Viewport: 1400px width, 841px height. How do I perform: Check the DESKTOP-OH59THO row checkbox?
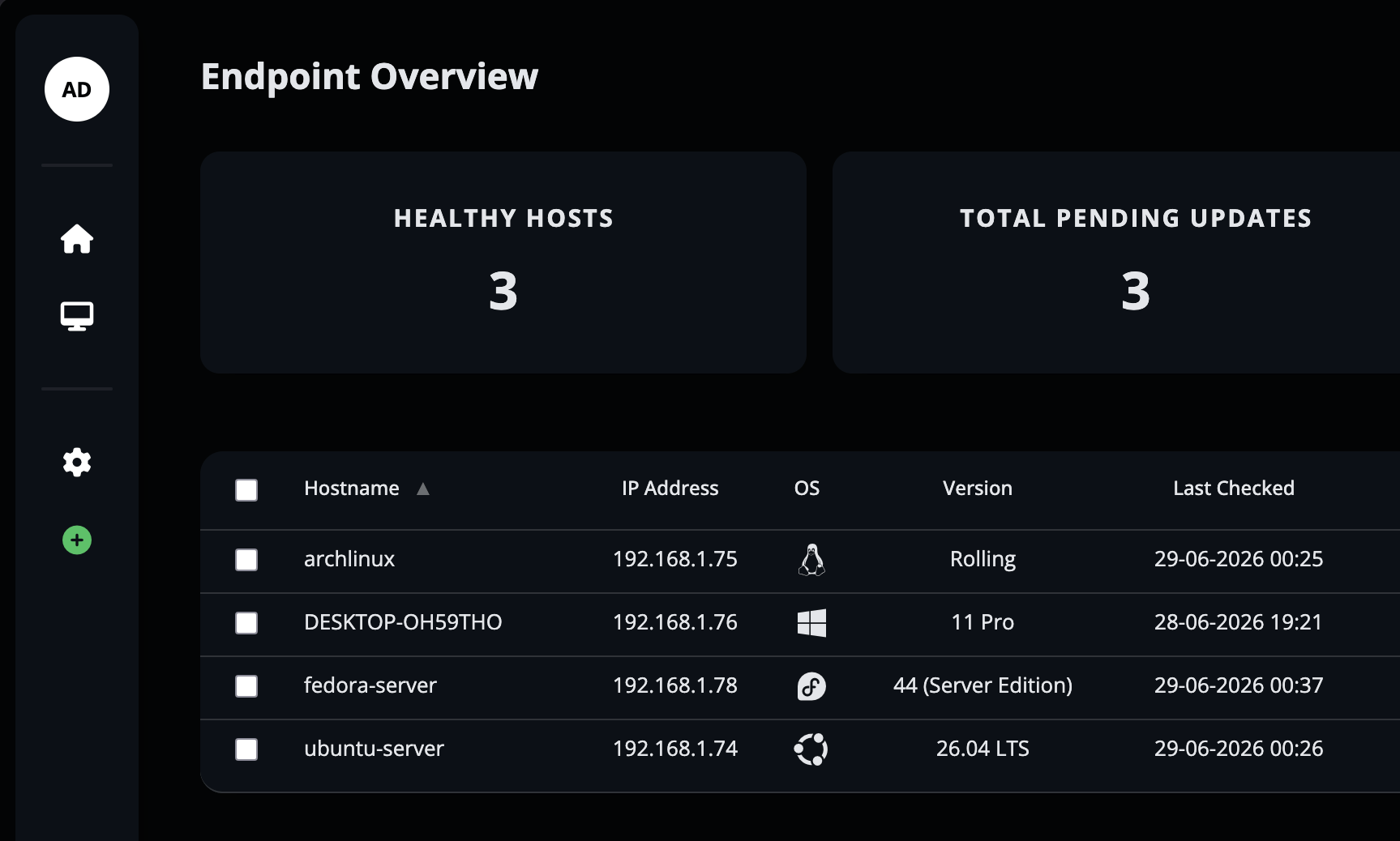pyautogui.click(x=246, y=623)
